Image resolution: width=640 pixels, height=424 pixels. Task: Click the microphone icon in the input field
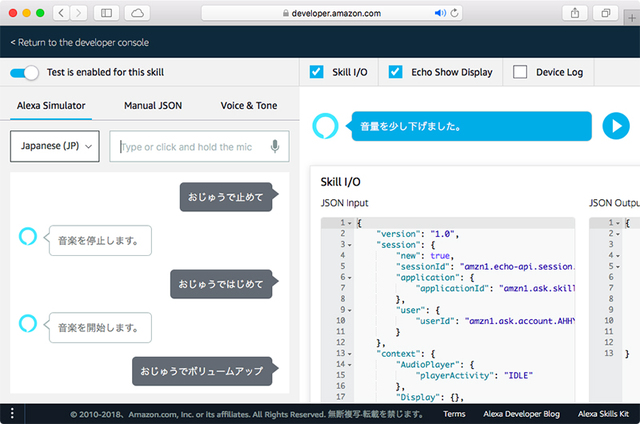[x=275, y=146]
